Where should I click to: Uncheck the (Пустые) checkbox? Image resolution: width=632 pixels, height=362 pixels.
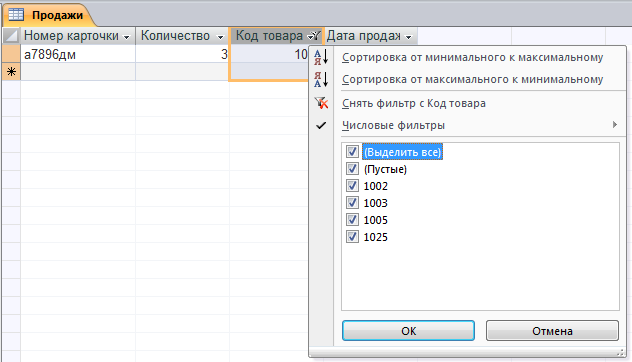pos(352,169)
